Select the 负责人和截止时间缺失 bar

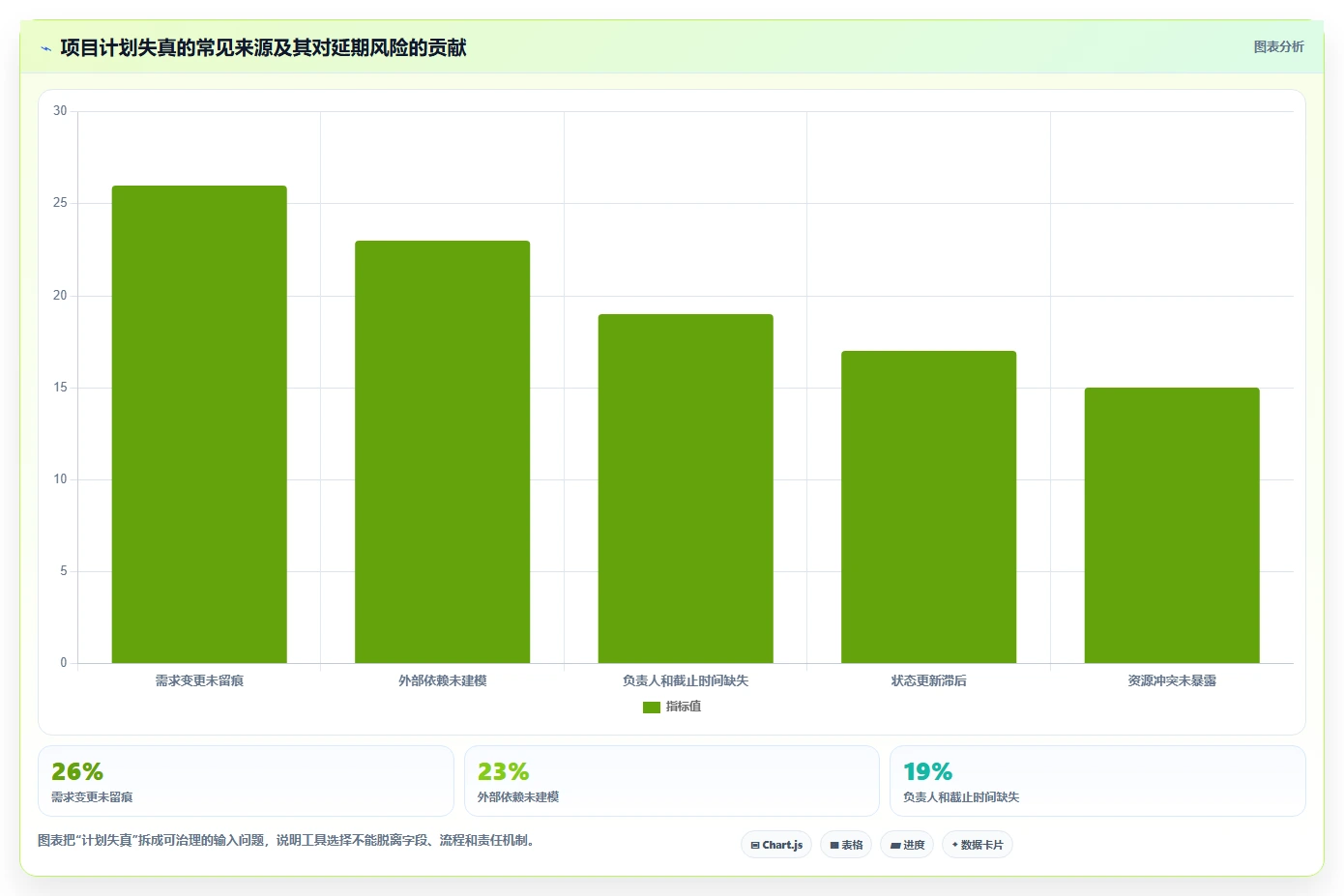click(686, 488)
